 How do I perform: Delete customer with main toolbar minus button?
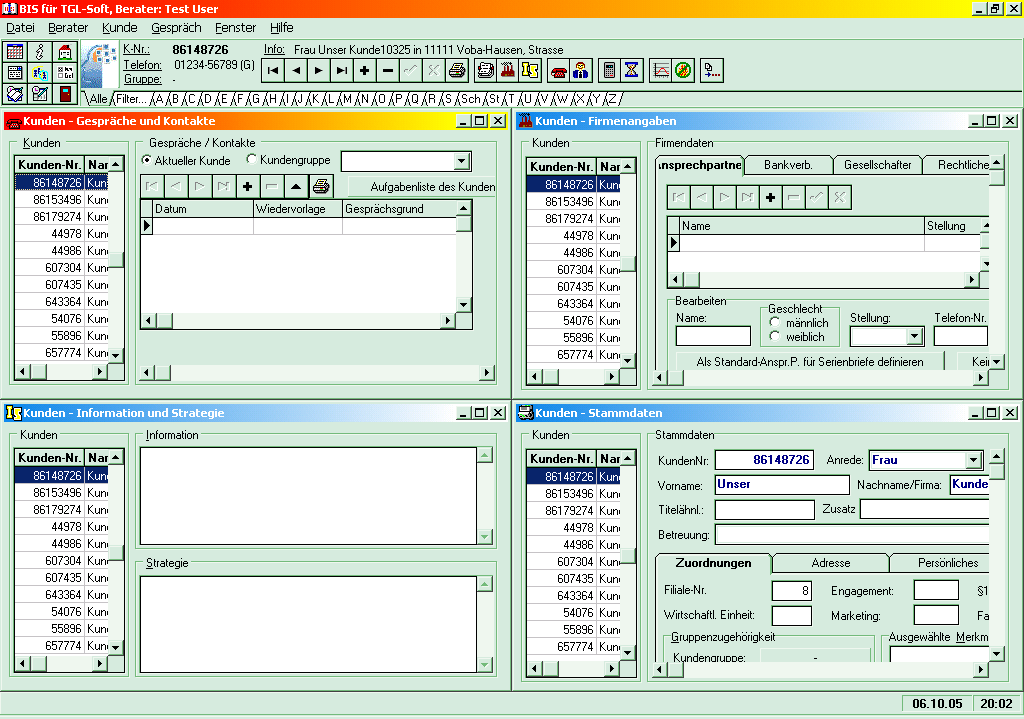pos(387,71)
